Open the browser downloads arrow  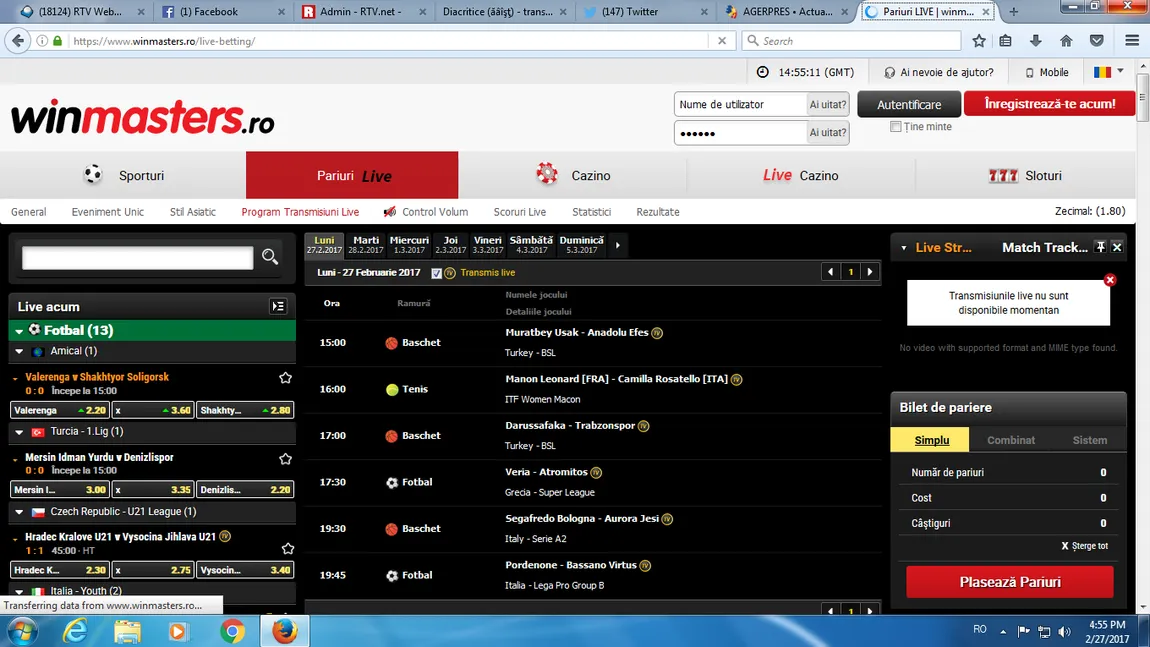1036,41
